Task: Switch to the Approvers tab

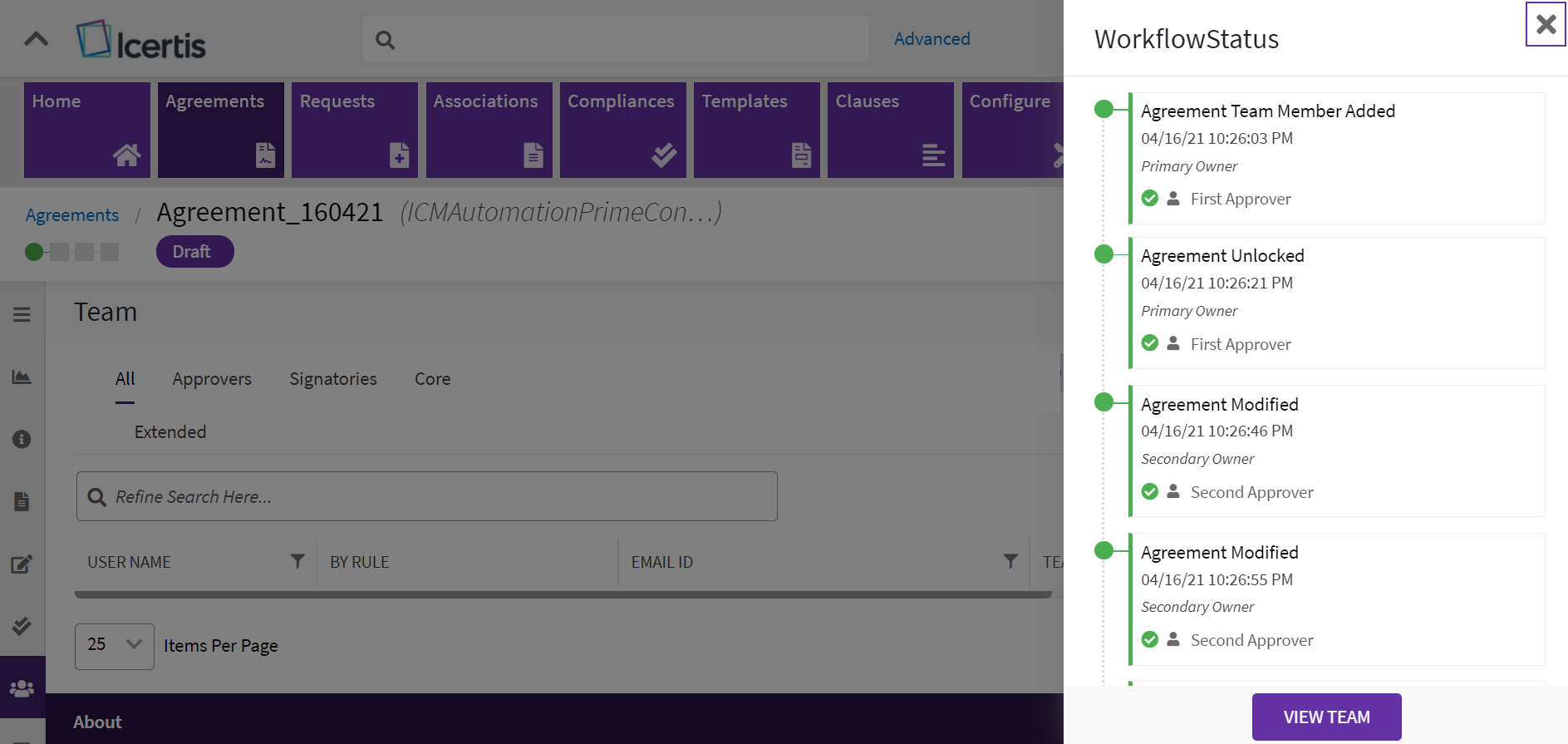Action: point(212,379)
